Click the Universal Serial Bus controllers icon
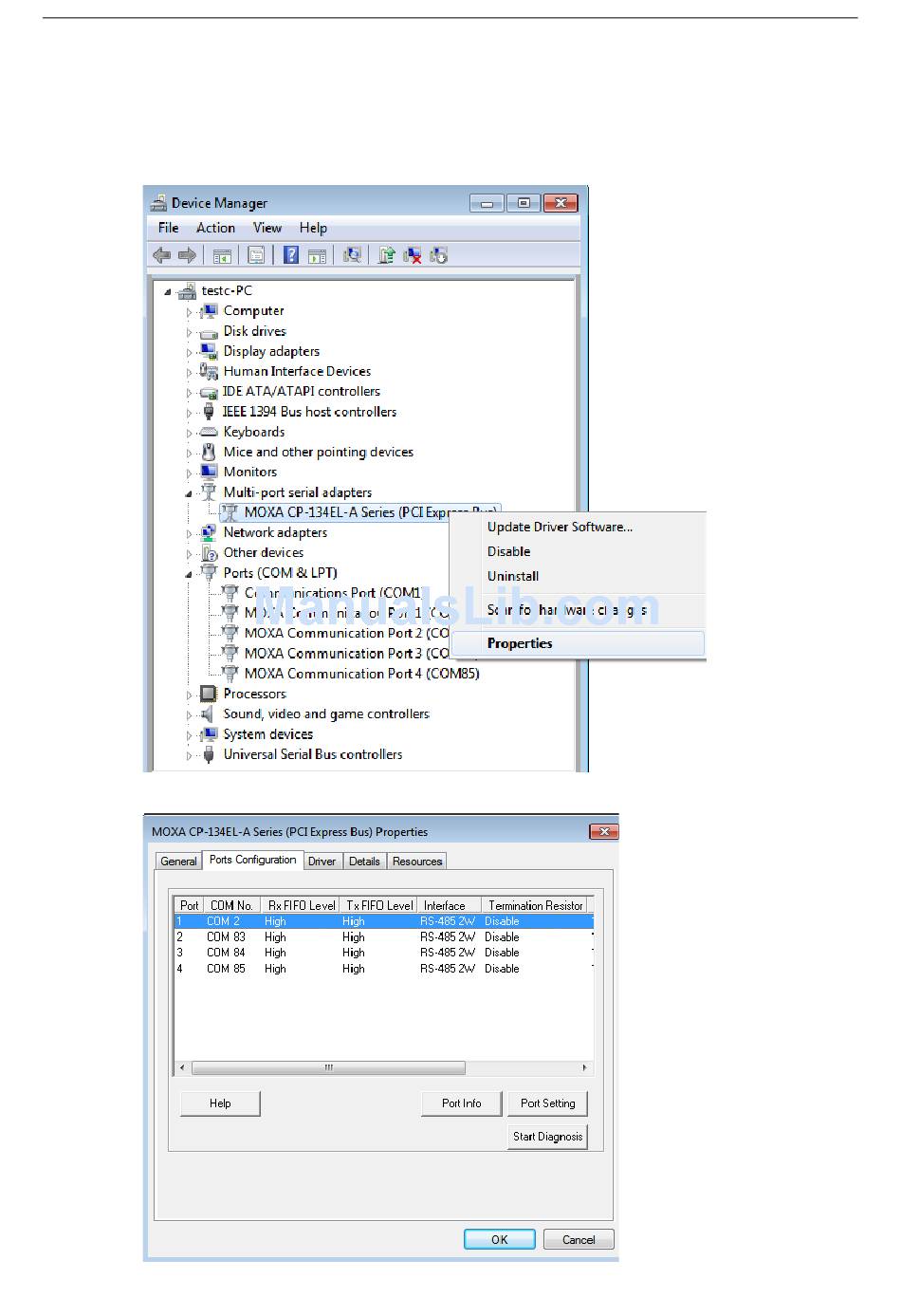901x1316 pixels. pos(209,754)
